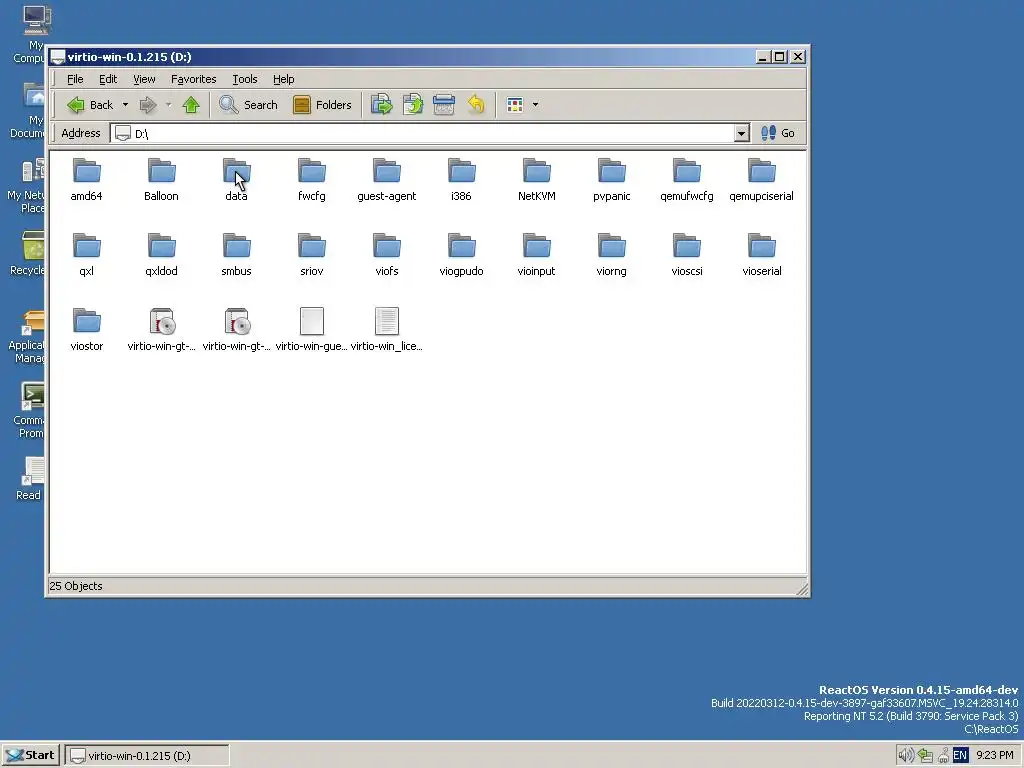Select the viostor folder

click(86, 330)
